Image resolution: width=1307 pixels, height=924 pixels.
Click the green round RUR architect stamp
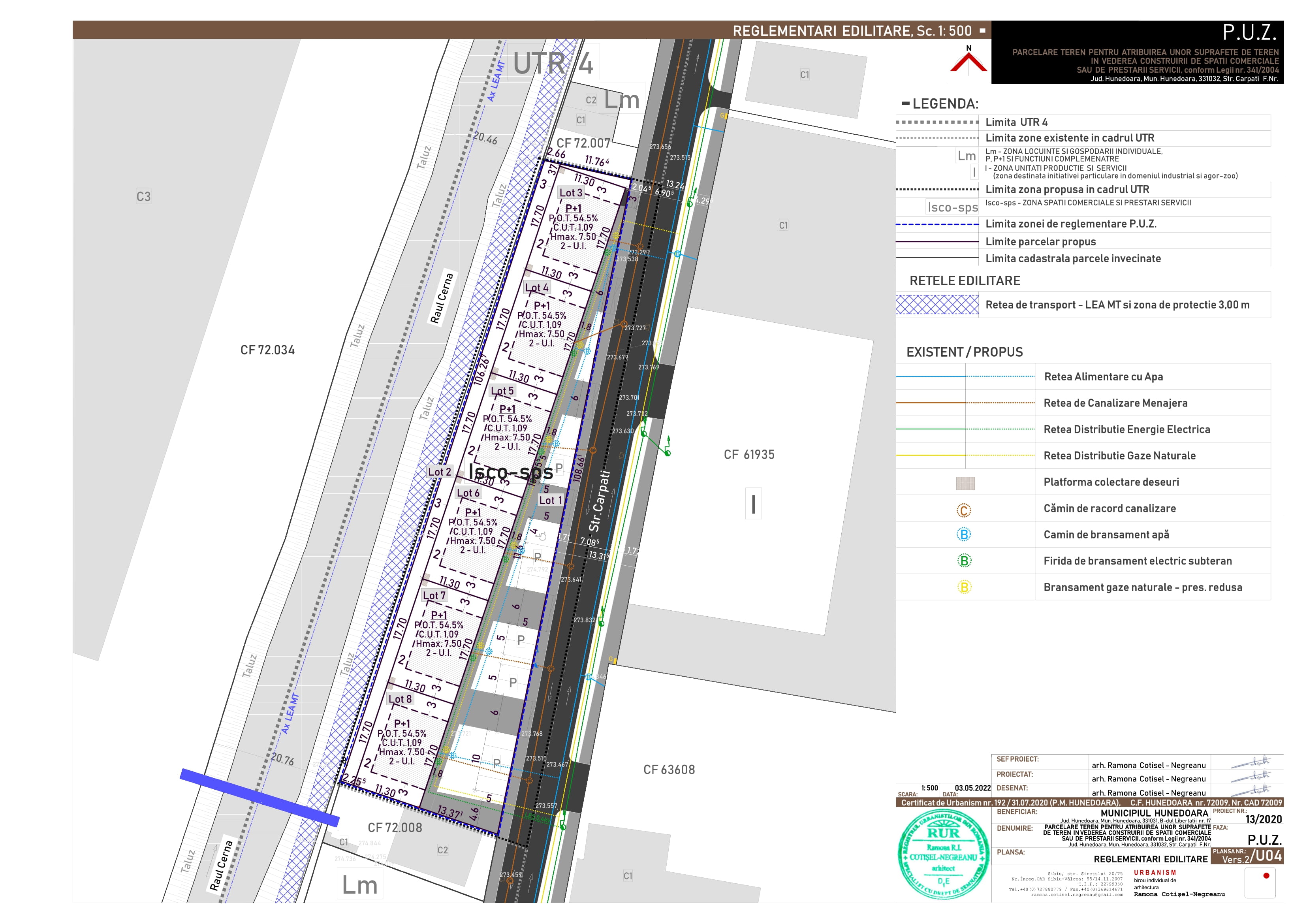(943, 853)
